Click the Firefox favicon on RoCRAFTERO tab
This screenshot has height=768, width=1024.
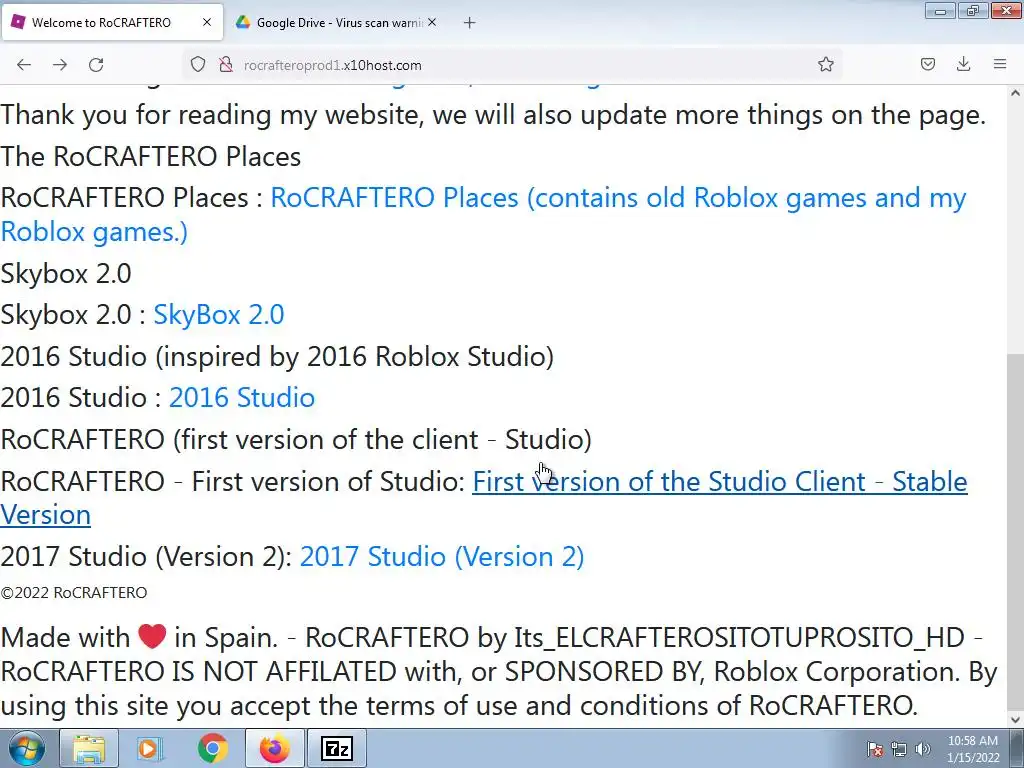18,22
